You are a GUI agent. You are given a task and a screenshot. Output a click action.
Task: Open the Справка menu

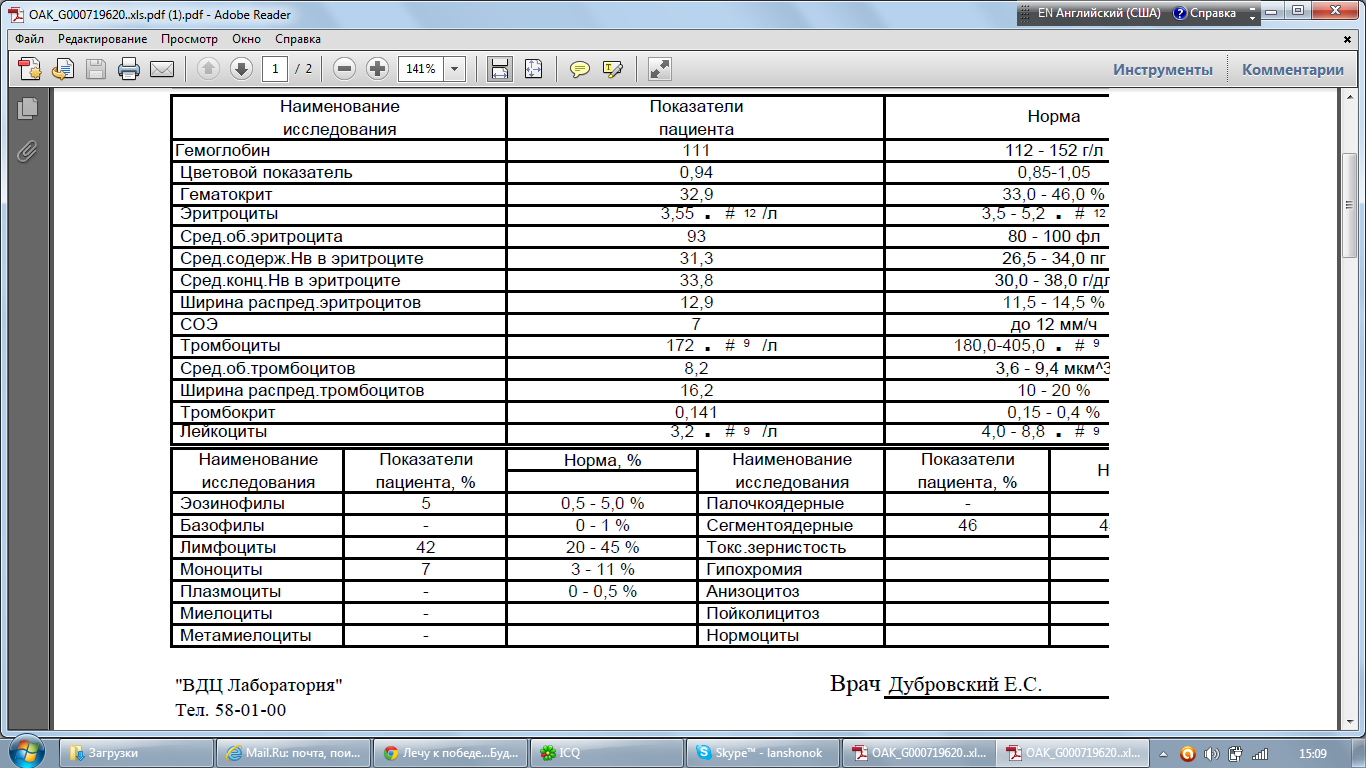(298, 39)
